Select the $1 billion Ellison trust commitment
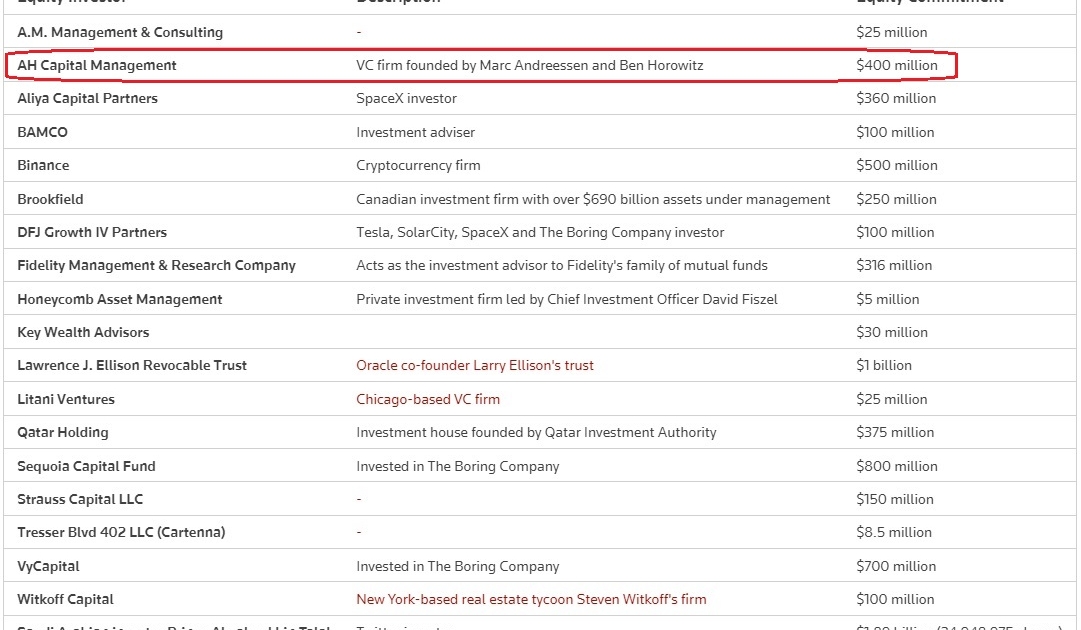The height and width of the screenshot is (630, 1081). (x=884, y=365)
